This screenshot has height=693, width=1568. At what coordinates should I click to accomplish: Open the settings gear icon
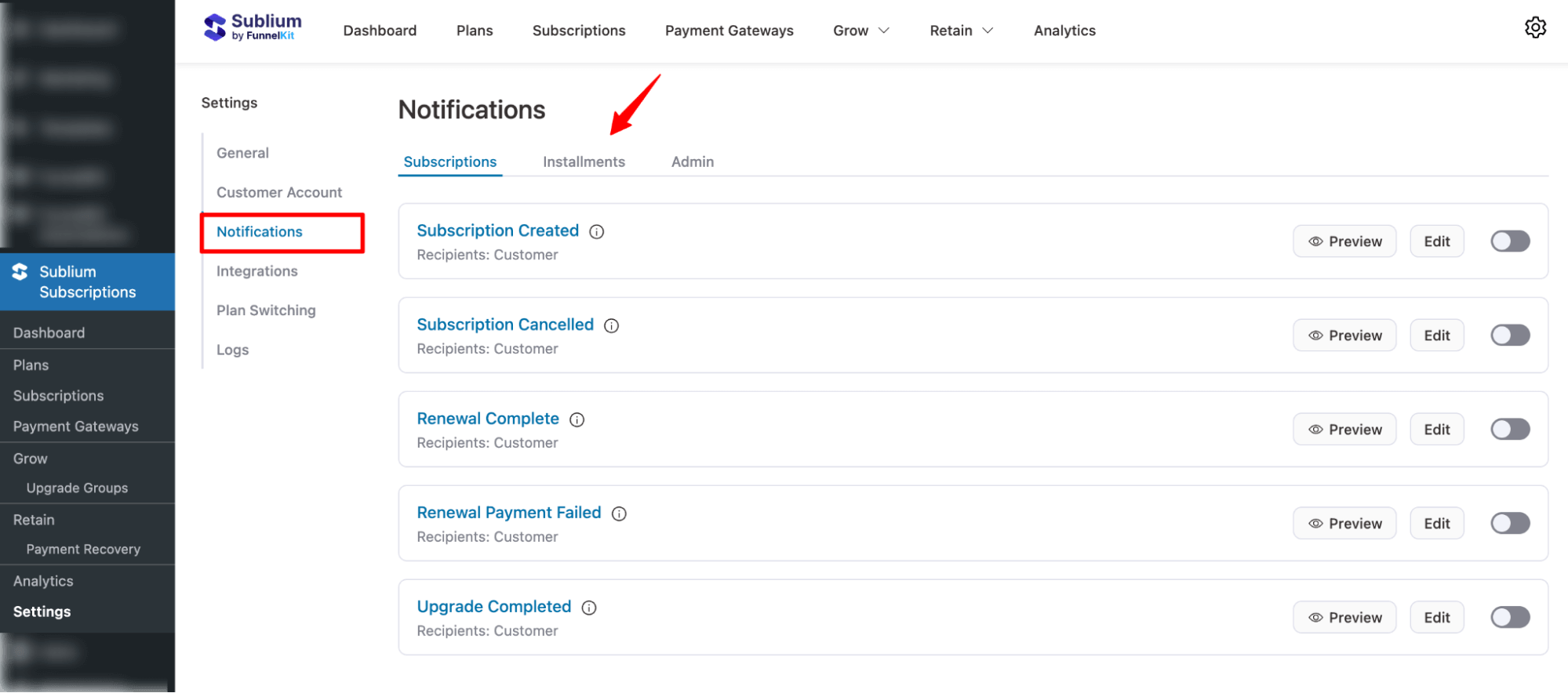[1535, 27]
